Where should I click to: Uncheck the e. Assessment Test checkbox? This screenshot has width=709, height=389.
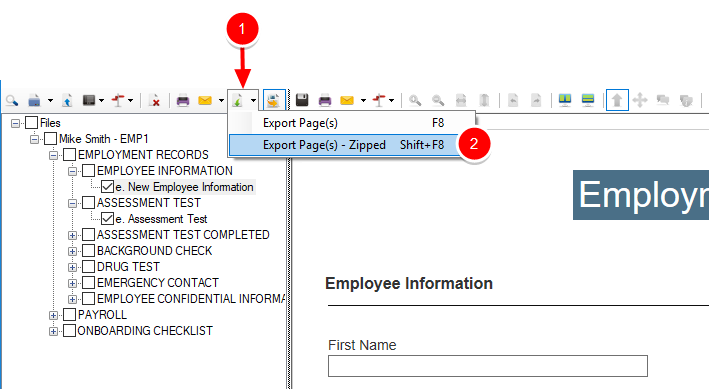108,219
